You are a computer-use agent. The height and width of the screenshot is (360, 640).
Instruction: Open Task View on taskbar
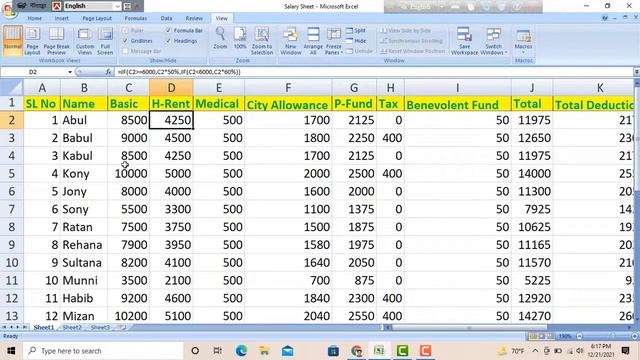[218, 351]
